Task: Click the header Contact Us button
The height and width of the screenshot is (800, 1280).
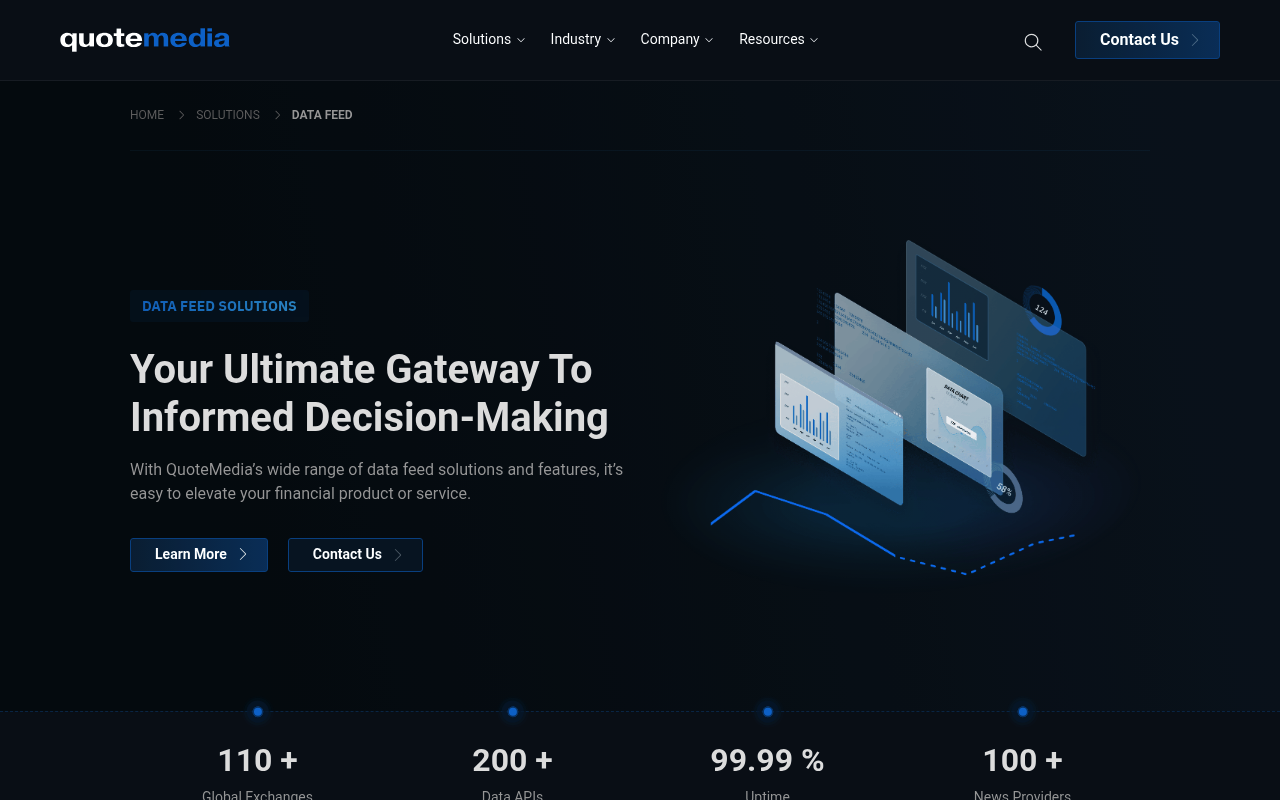Action: (x=1147, y=40)
